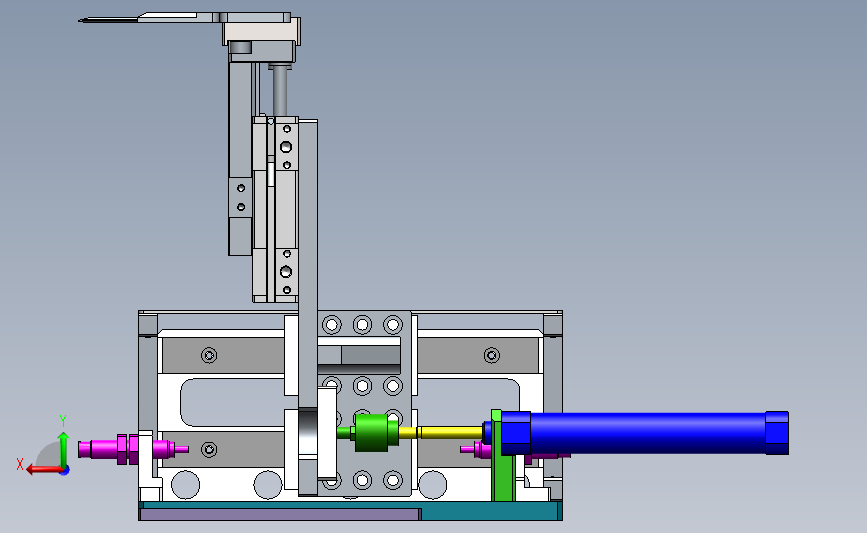Select the green Y-axis arrow of the triad
The height and width of the screenshot is (533, 867).
click(x=64, y=451)
